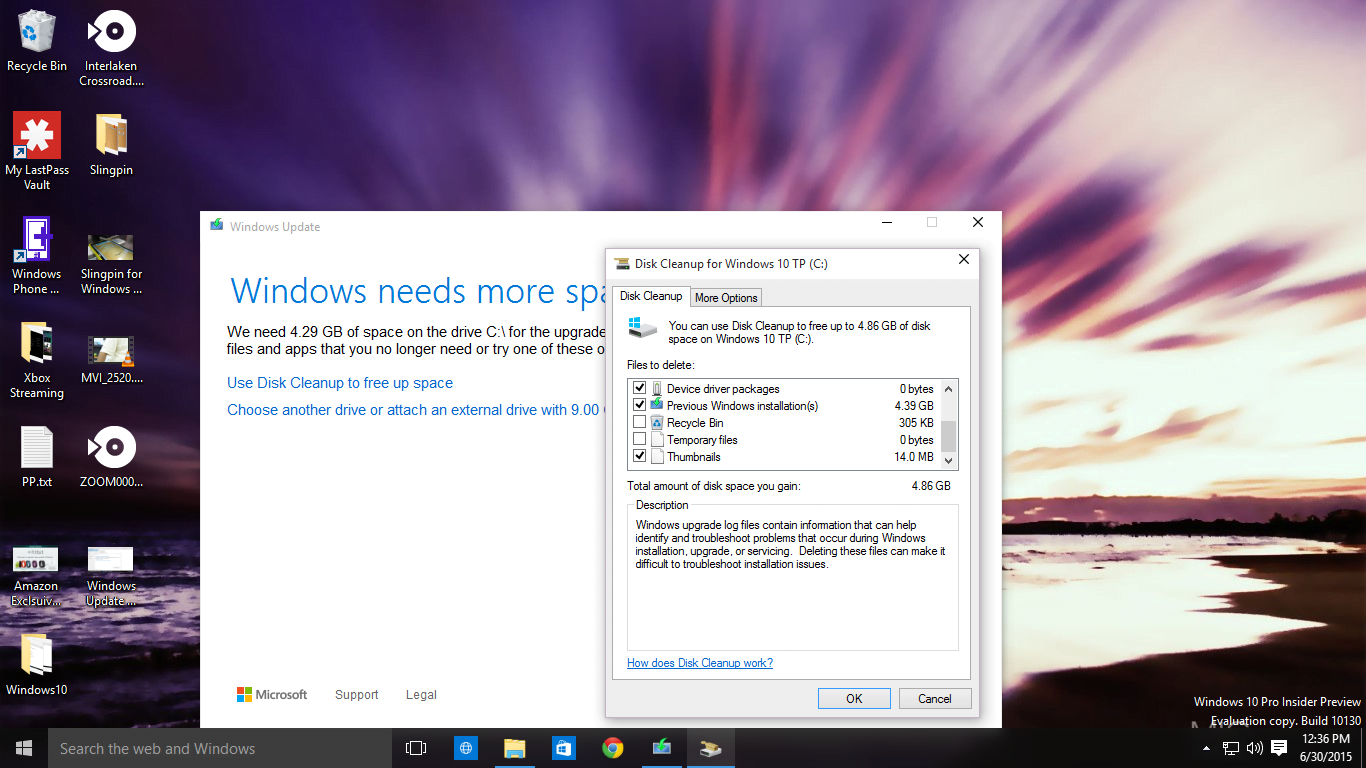Open Xbox Streaming folder icon
The image size is (1366, 768).
37,361
